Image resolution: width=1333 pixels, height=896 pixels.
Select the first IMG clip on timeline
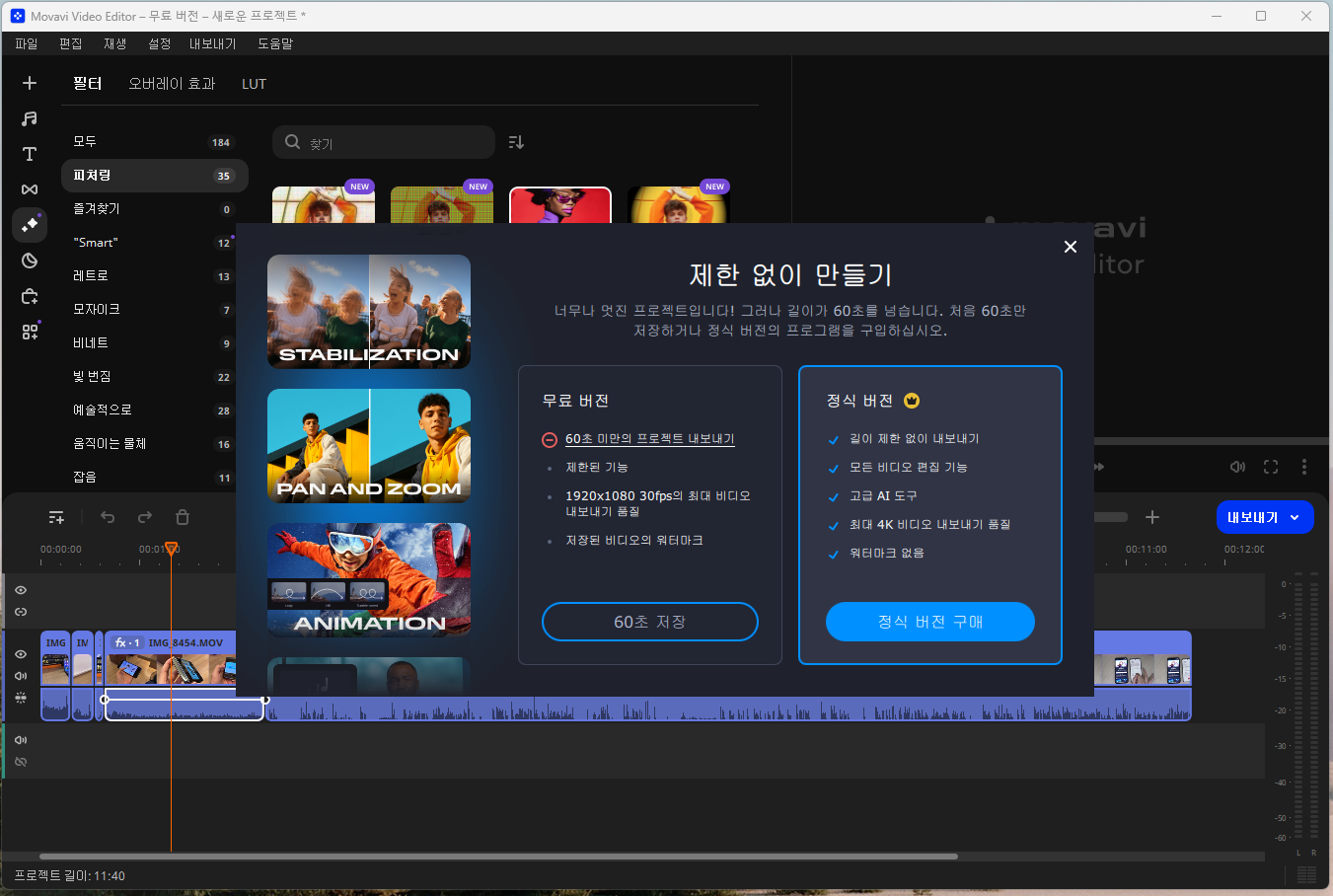tap(55, 659)
